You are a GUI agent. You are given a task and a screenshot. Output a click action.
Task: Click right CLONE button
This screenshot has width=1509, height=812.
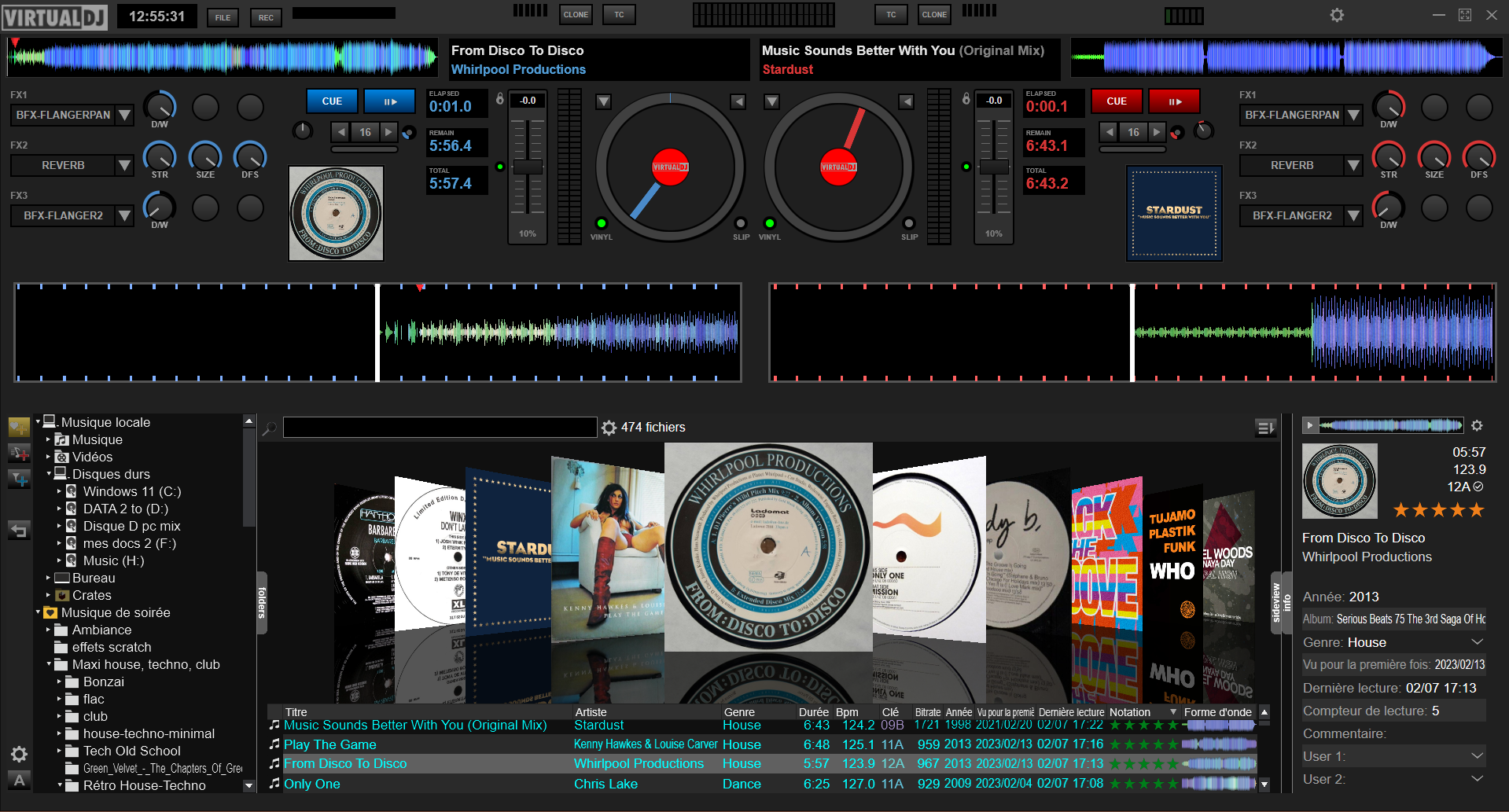[x=934, y=14]
